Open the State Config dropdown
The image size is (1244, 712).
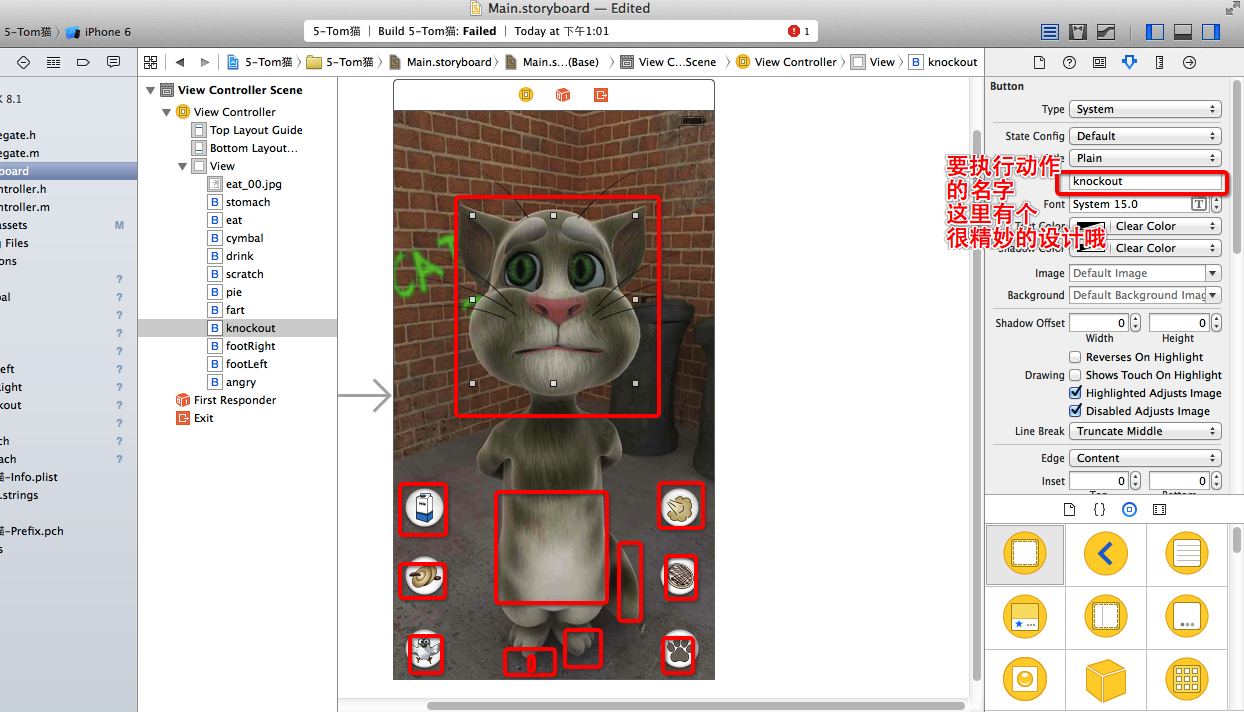pyautogui.click(x=1145, y=136)
